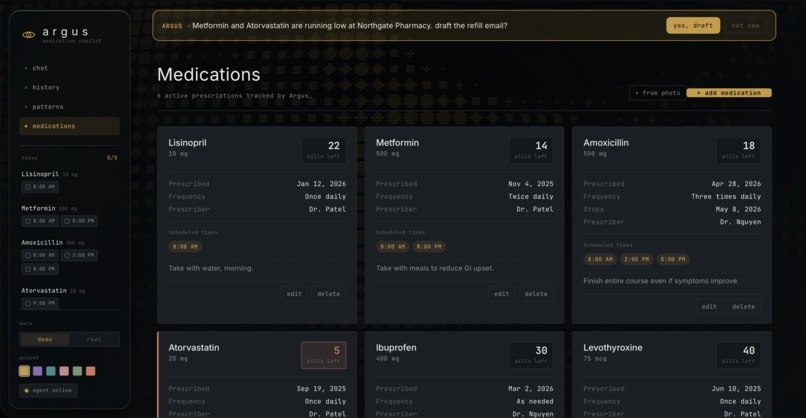Click Metformin 14 pills left counter
Viewport: 806px width, 418px height.
click(x=531, y=150)
